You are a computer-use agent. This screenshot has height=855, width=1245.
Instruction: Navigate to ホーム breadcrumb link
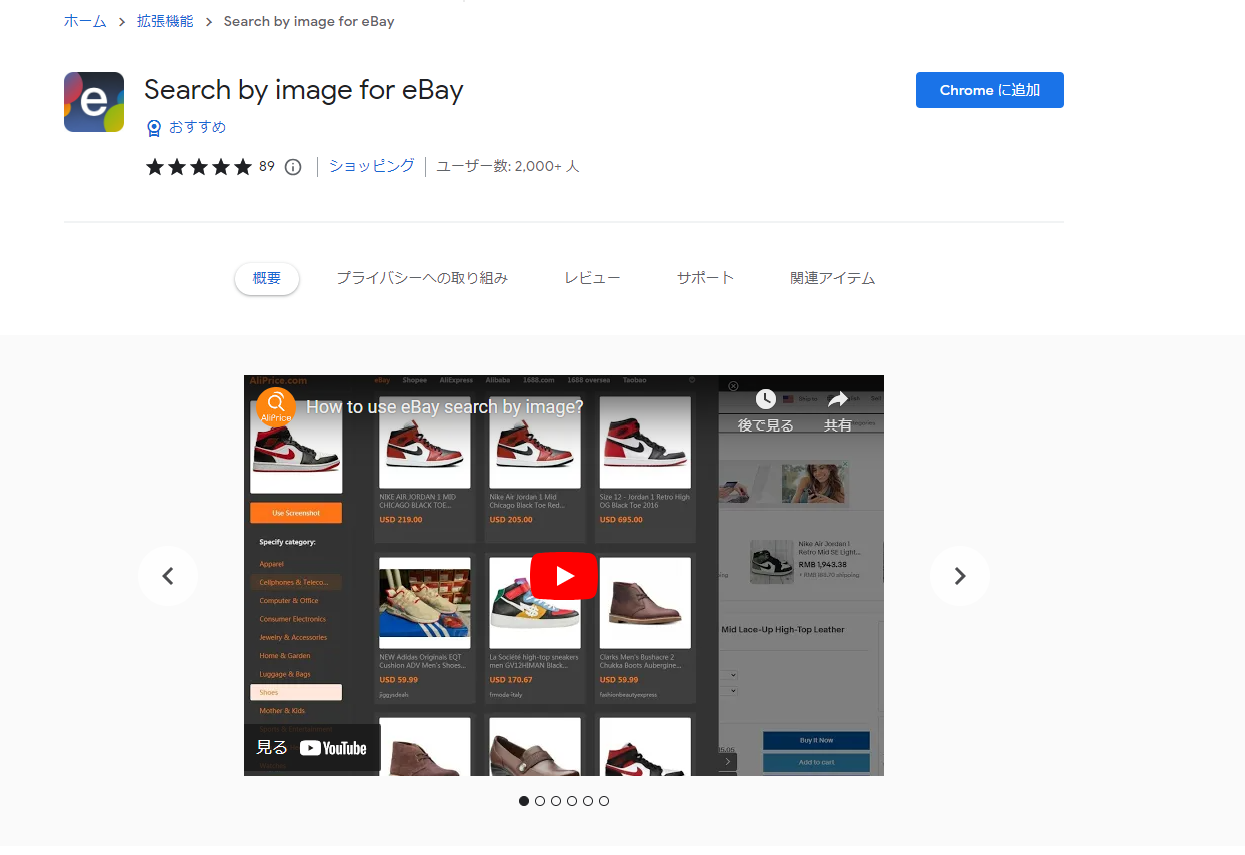[85, 21]
